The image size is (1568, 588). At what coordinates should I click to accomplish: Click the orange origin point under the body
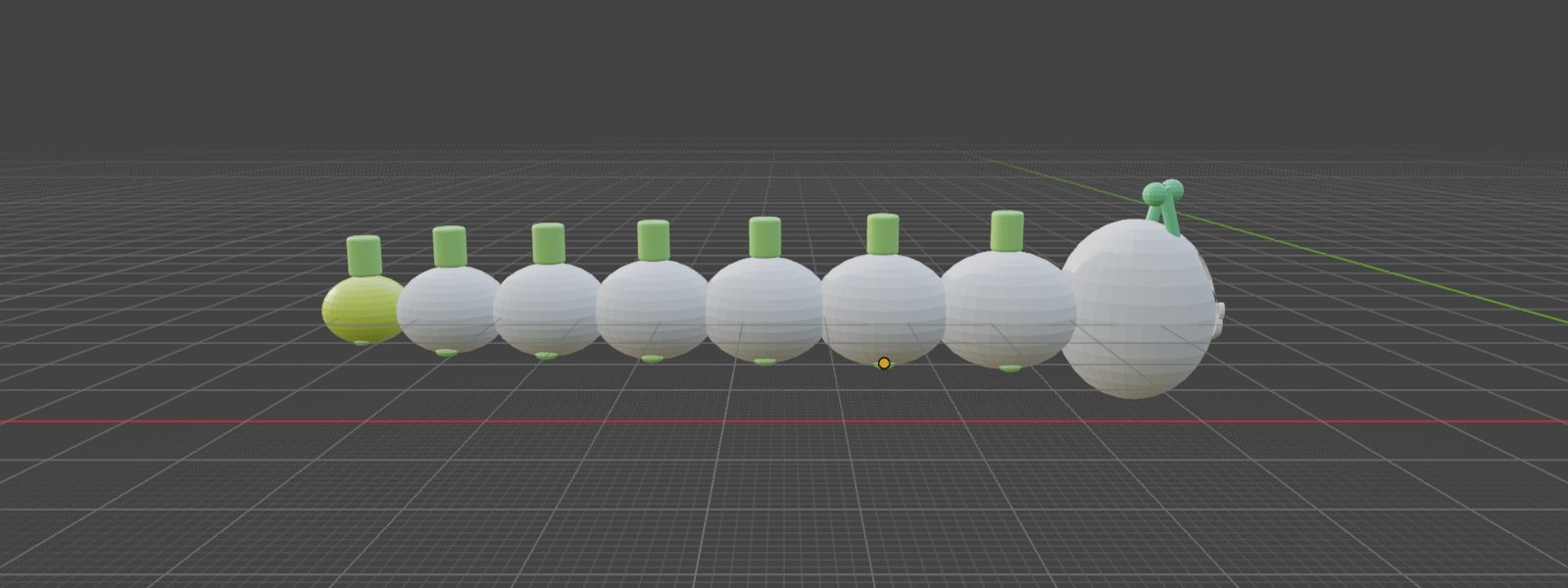(884, 364)
